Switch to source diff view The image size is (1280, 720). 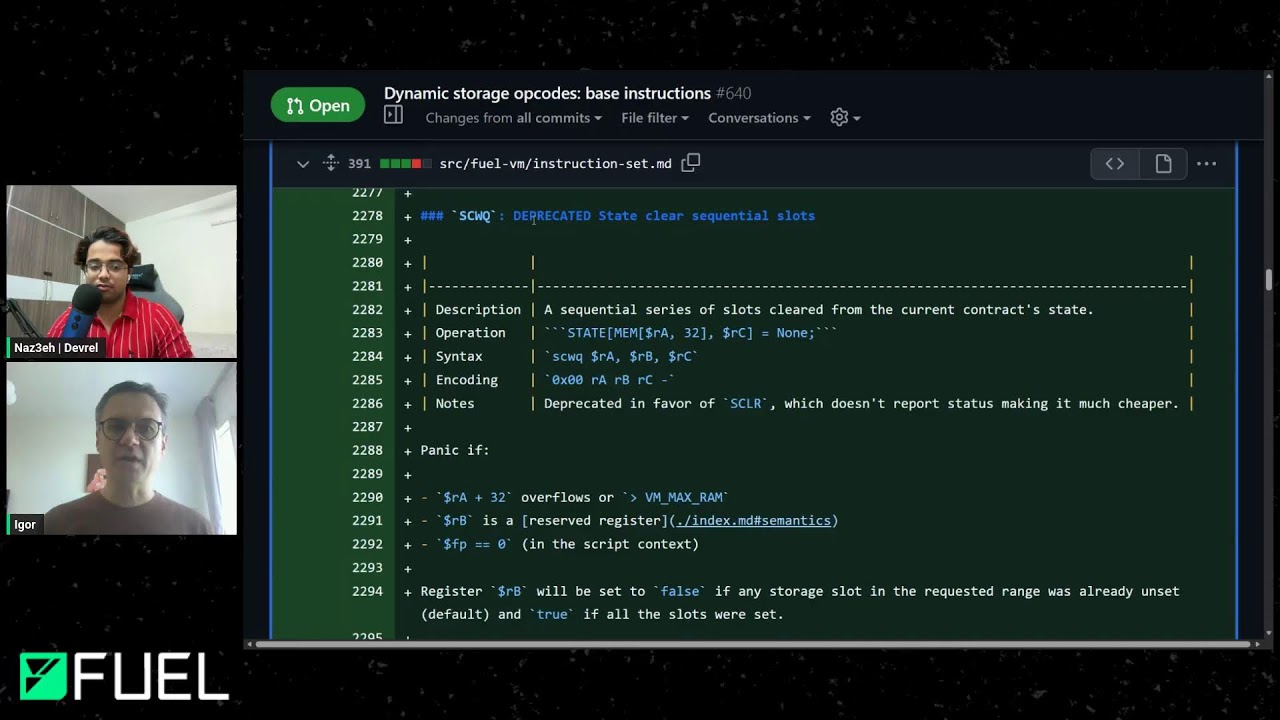(x=1115, y=164)
